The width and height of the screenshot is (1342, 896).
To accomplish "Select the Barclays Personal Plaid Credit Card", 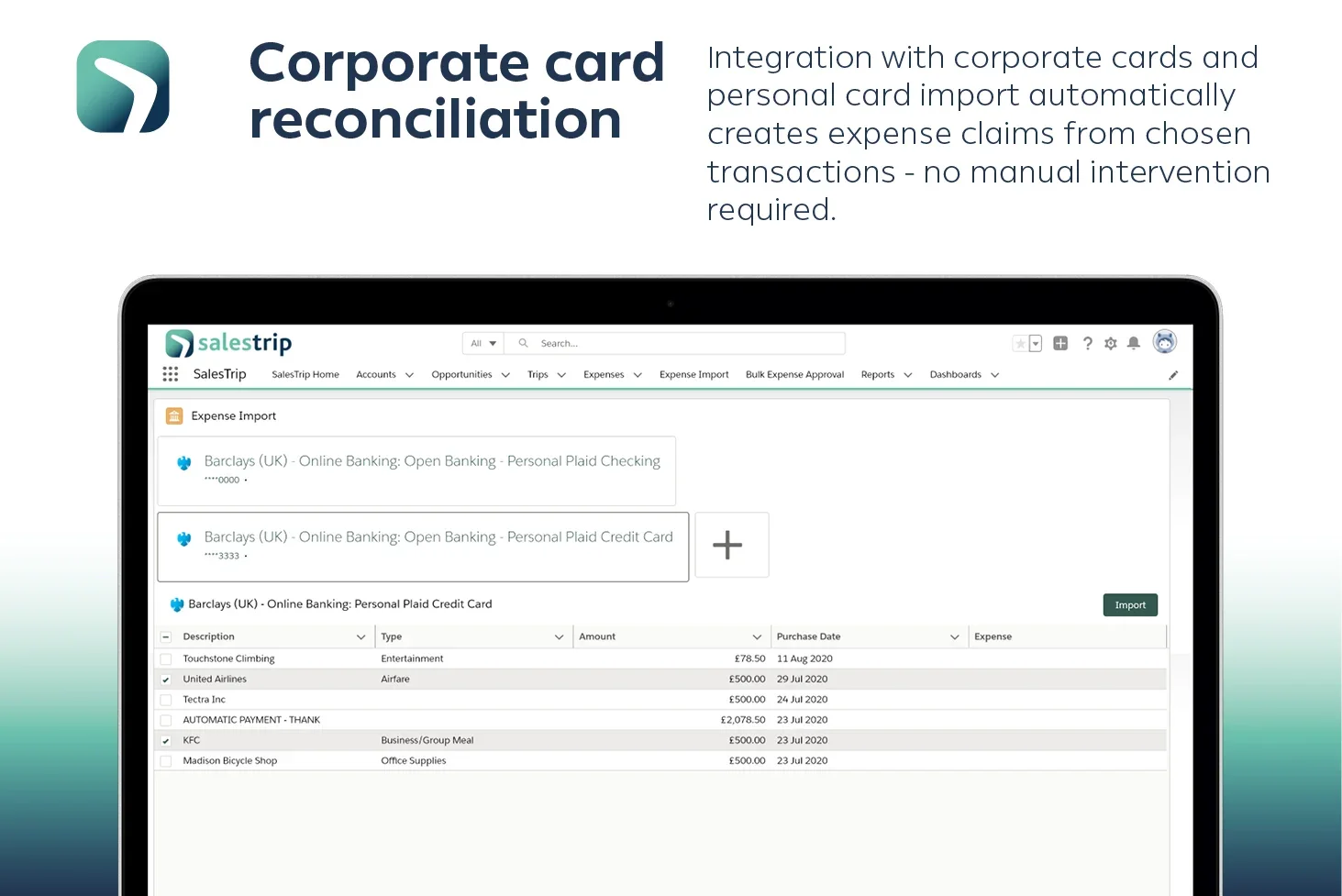I will point(423,547).
